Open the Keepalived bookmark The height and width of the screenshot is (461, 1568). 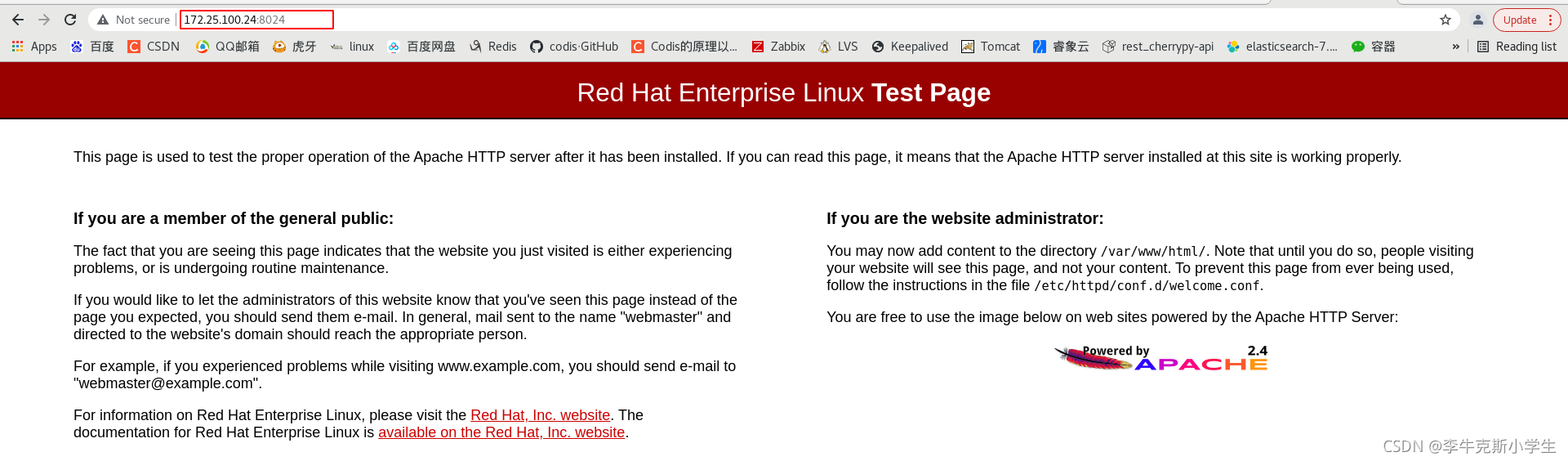[x=910, y=47]
